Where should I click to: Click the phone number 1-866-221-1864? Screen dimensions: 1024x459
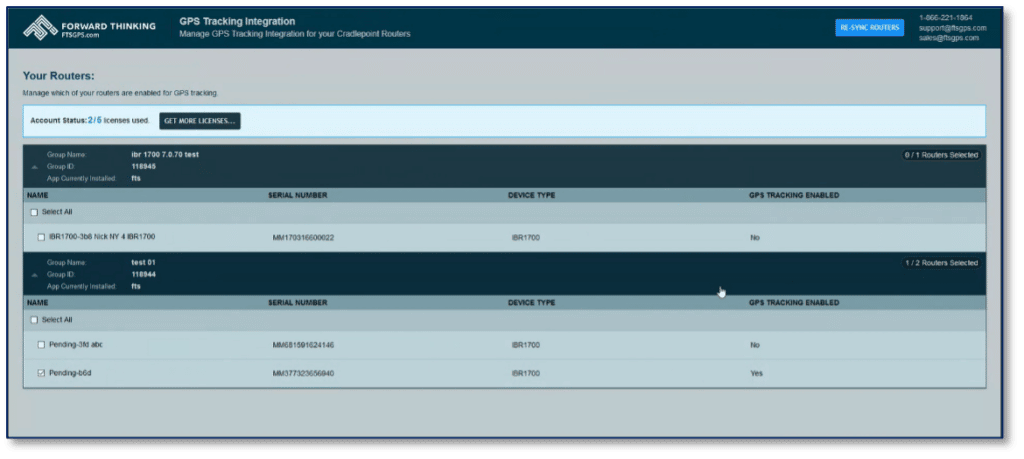point(945,18)
